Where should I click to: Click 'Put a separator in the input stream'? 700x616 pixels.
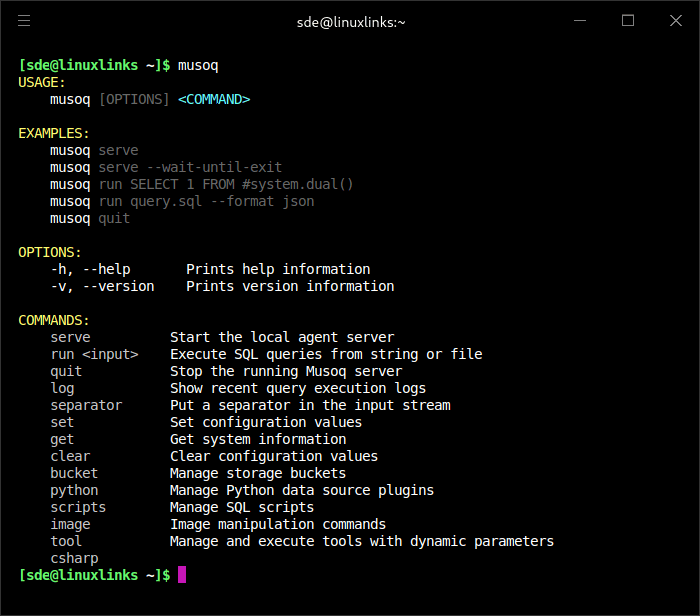310,405
